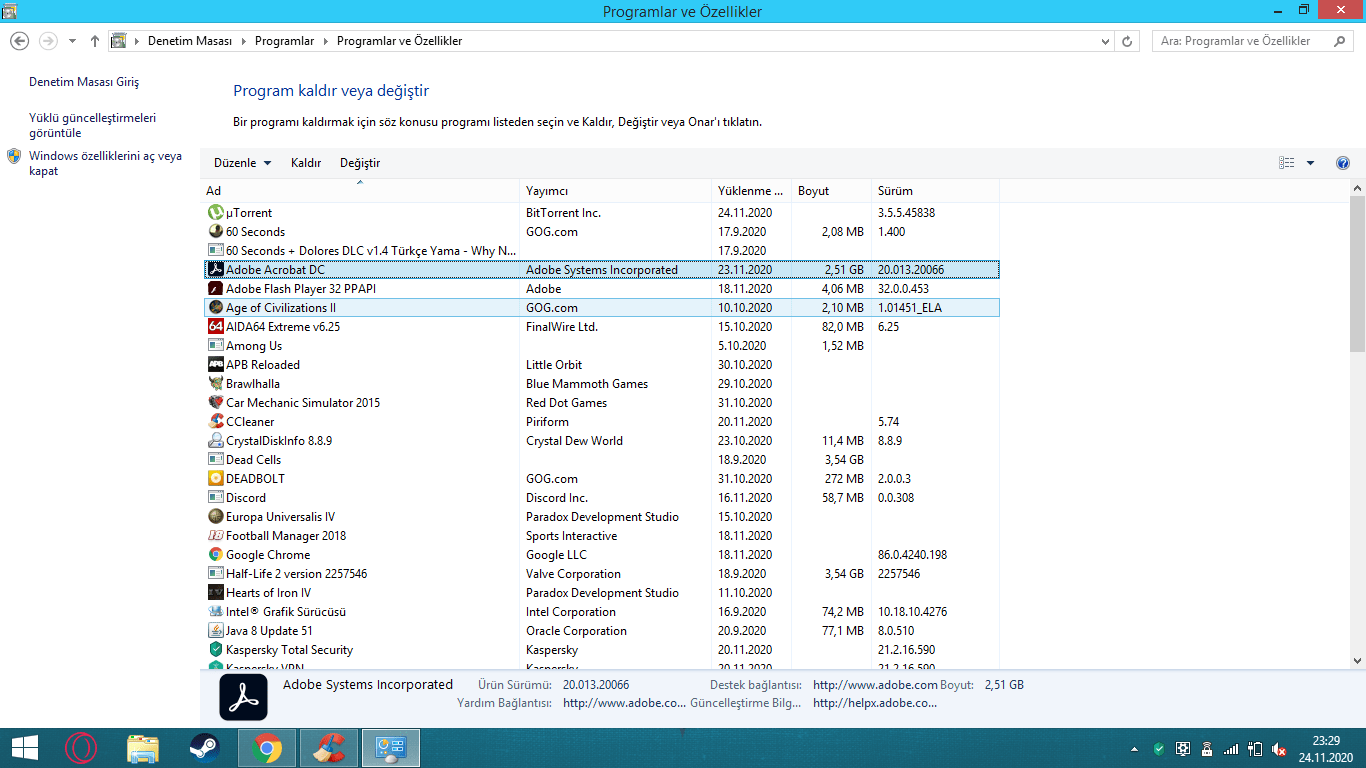Select the Brawlhalla icon
Screen dimensions: 1366x768
pyautogui.click(x=215, y=383)
